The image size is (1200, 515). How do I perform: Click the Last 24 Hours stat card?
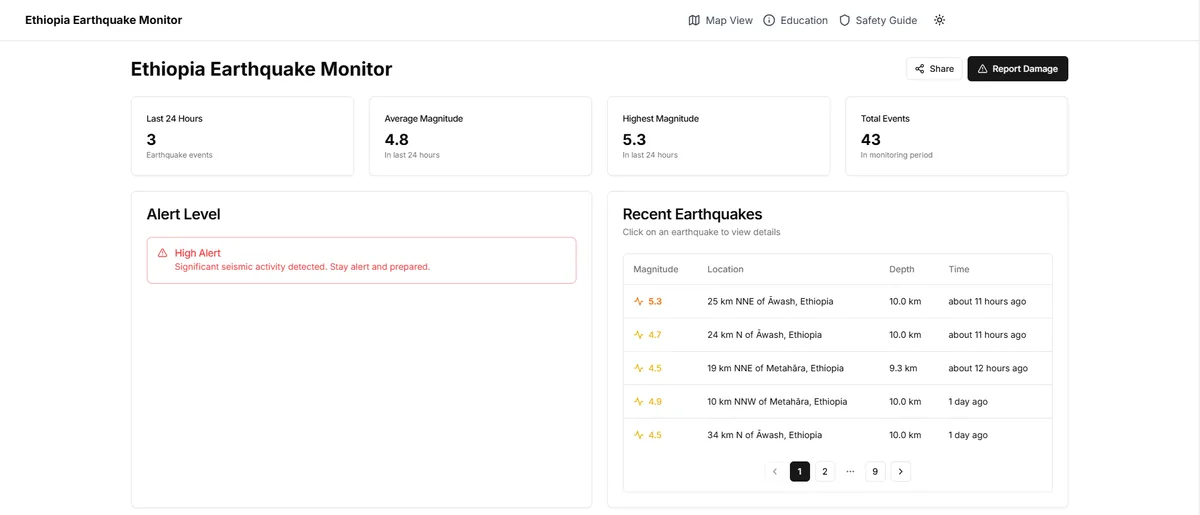tap(242, 136)
